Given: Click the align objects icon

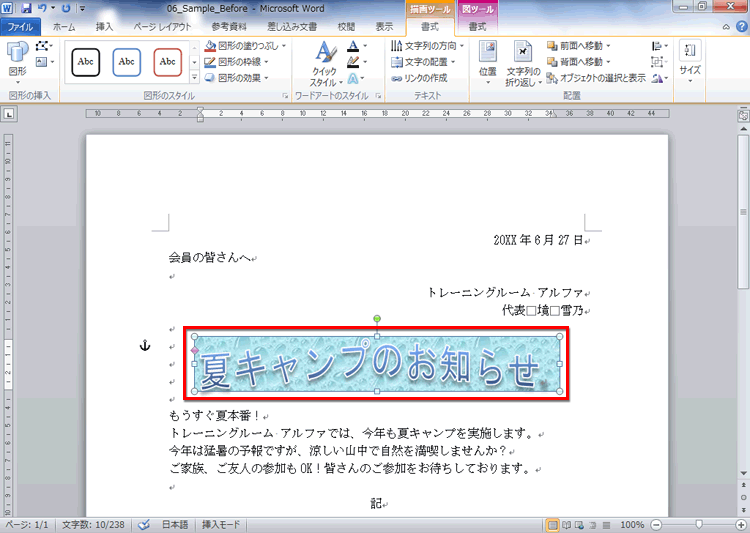Looking at the screenshot, I should click(660, 46).
